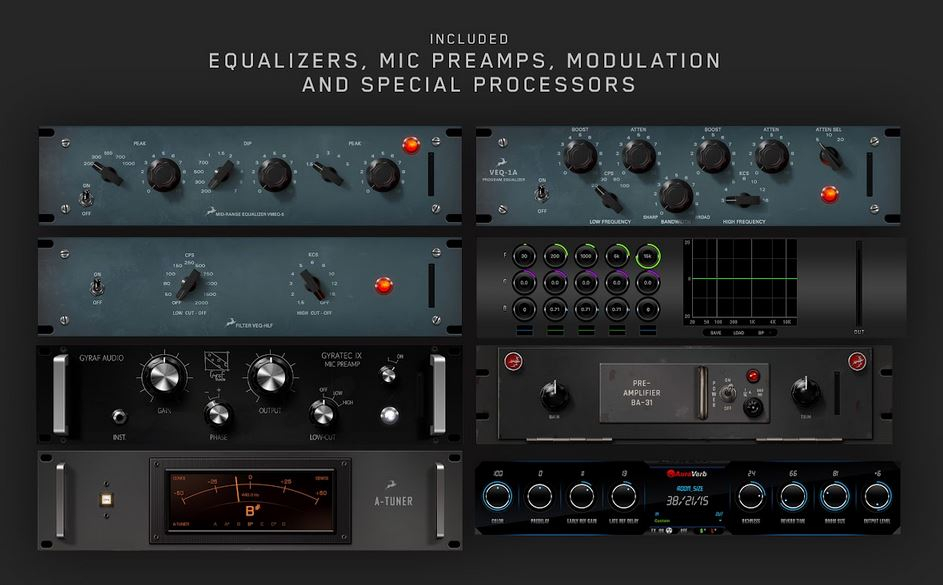Click SAVE under the EQ graph
This screenshot has width=943, height=585.
716,332
